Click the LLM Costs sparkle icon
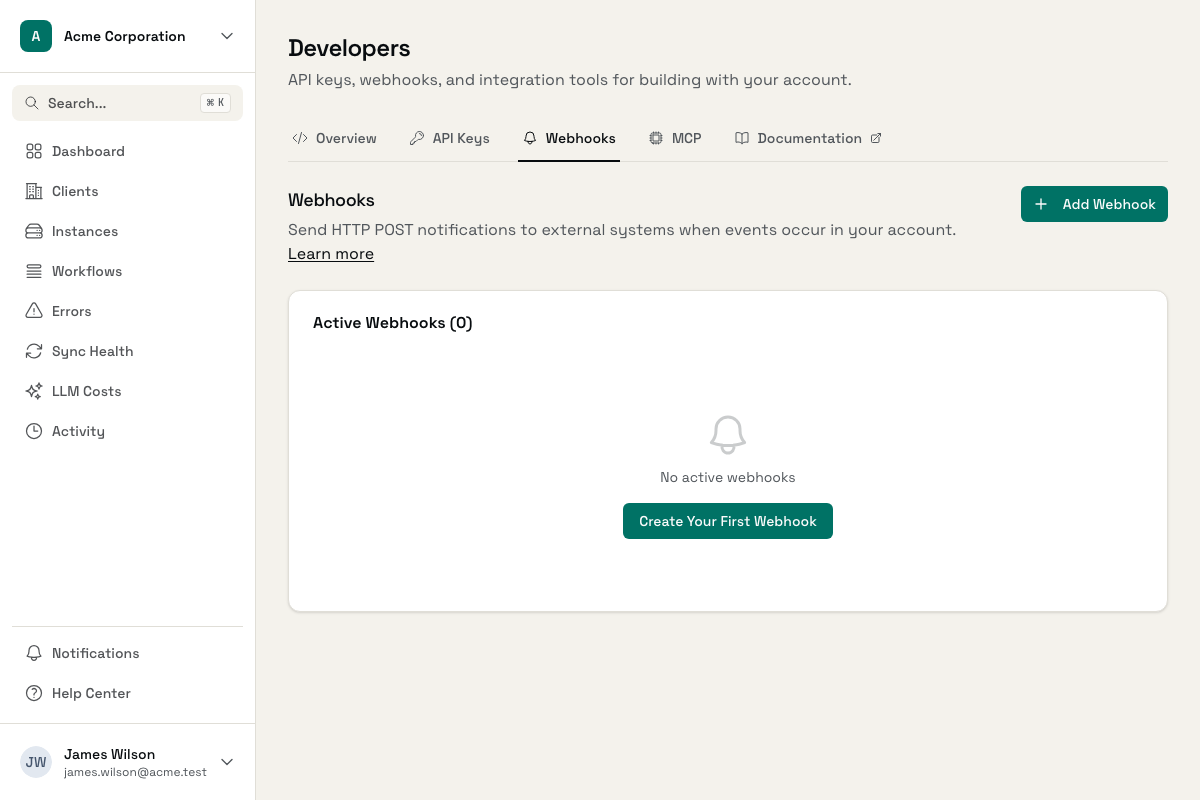This screenshot has width=1200, height=800. coord(34,391)
